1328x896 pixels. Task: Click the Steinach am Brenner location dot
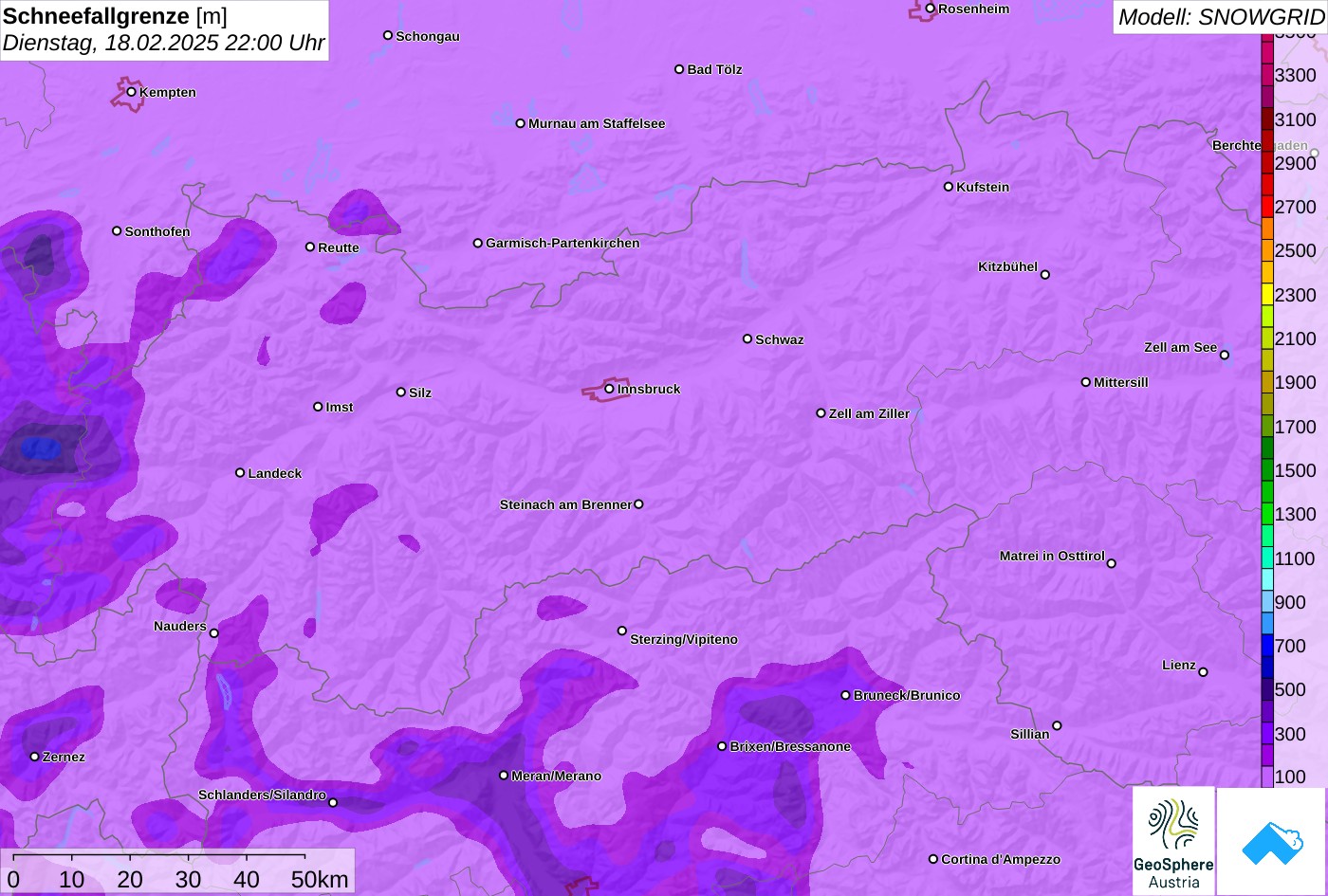(638, 504)
